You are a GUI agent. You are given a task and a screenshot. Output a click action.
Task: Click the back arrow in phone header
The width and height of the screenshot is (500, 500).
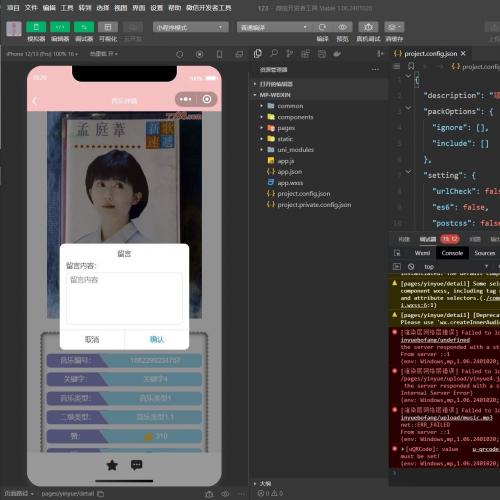coord(35,100)
